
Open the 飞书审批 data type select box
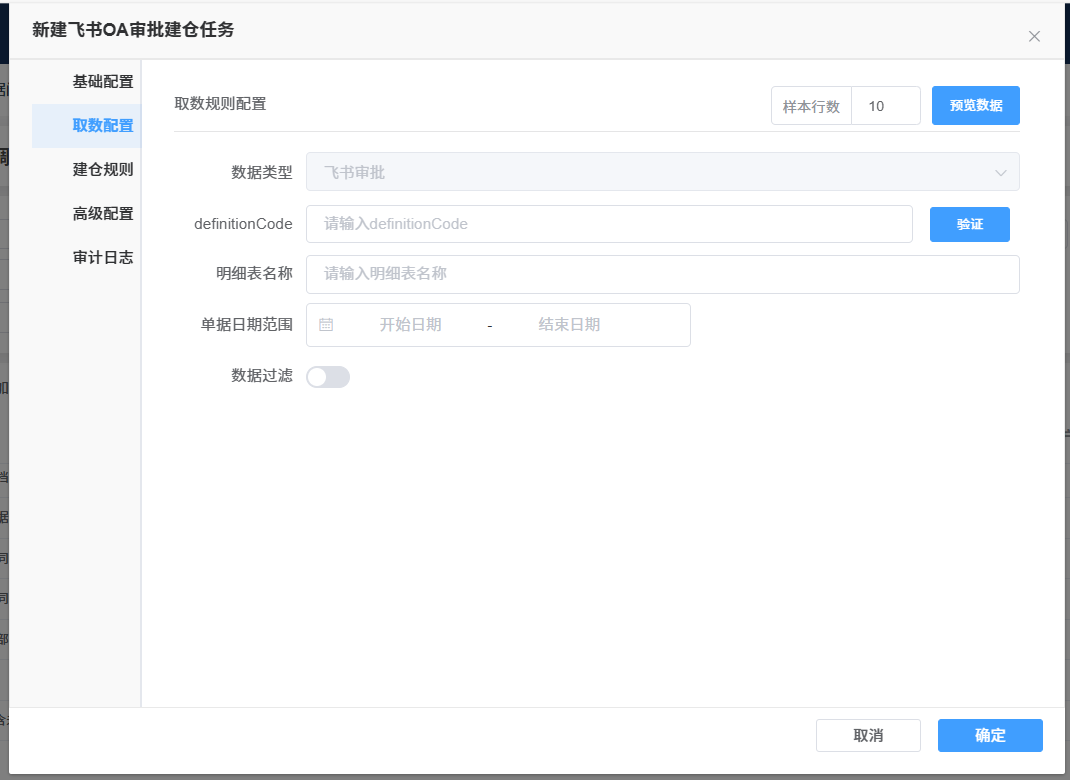pyautogui.click(x=650, y=172)
